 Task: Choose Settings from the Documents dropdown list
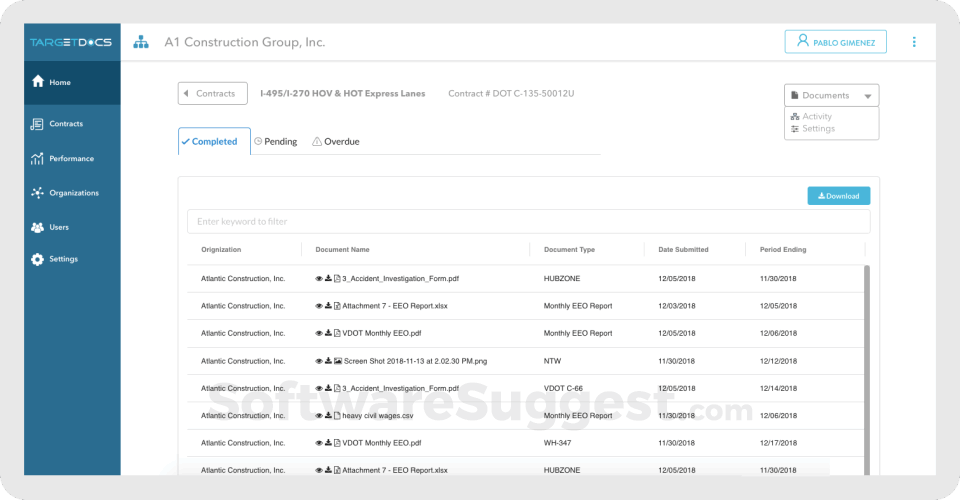tap(817, 129)
